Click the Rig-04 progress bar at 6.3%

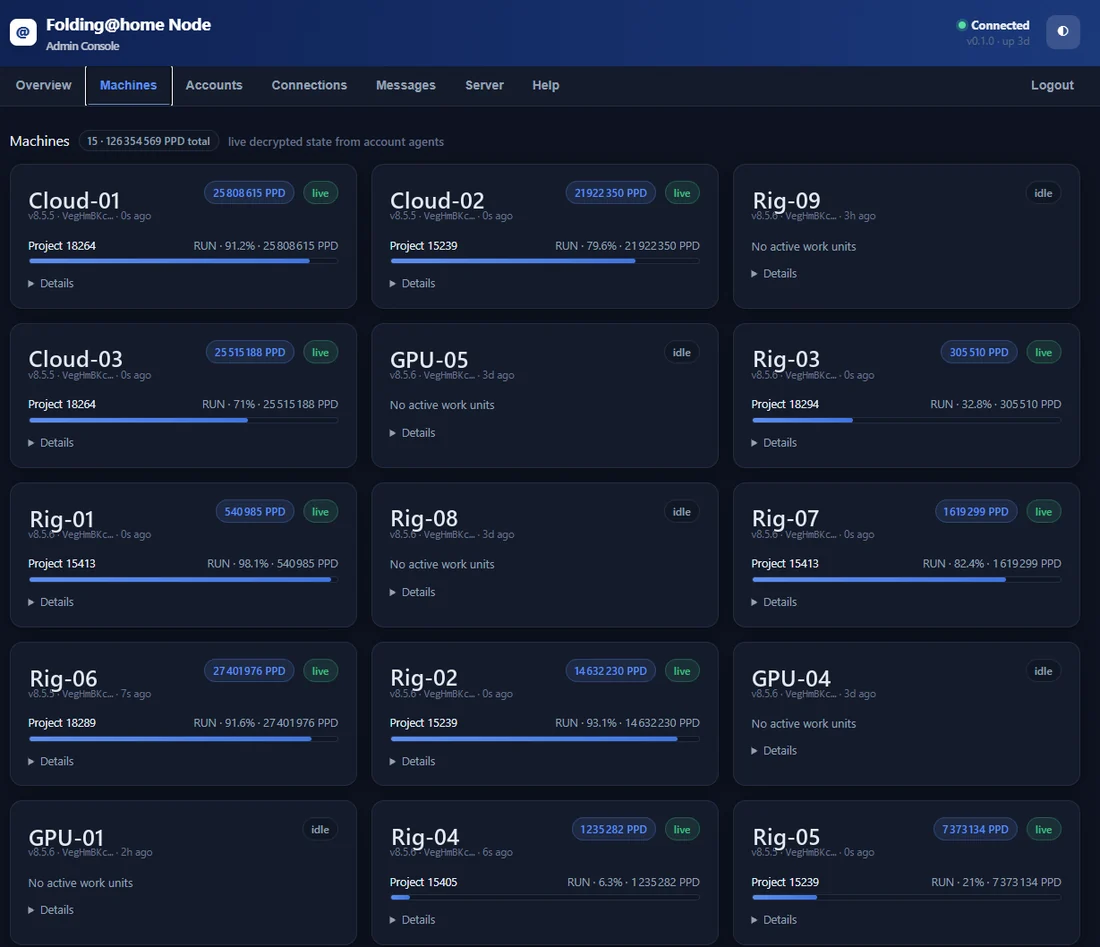(545, 897)
